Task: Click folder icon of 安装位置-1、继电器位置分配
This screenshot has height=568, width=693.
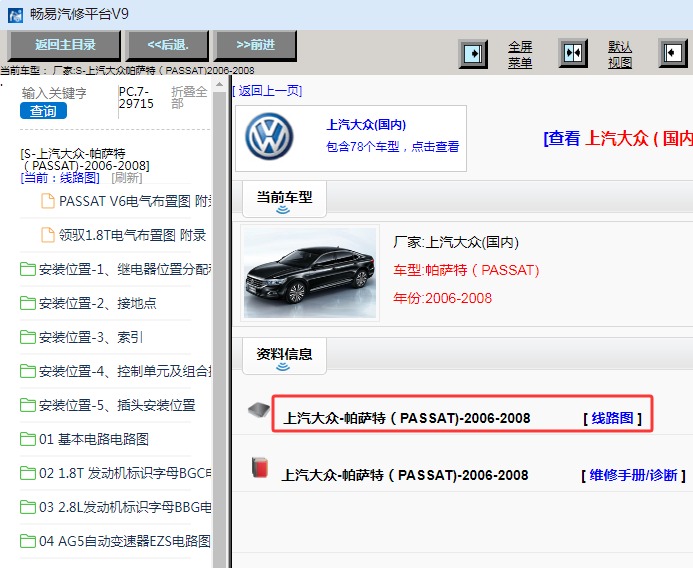Action: tap(28, 269)
